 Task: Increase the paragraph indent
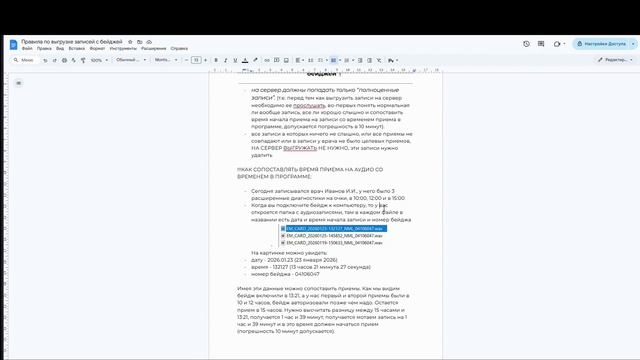pos(369,60)
